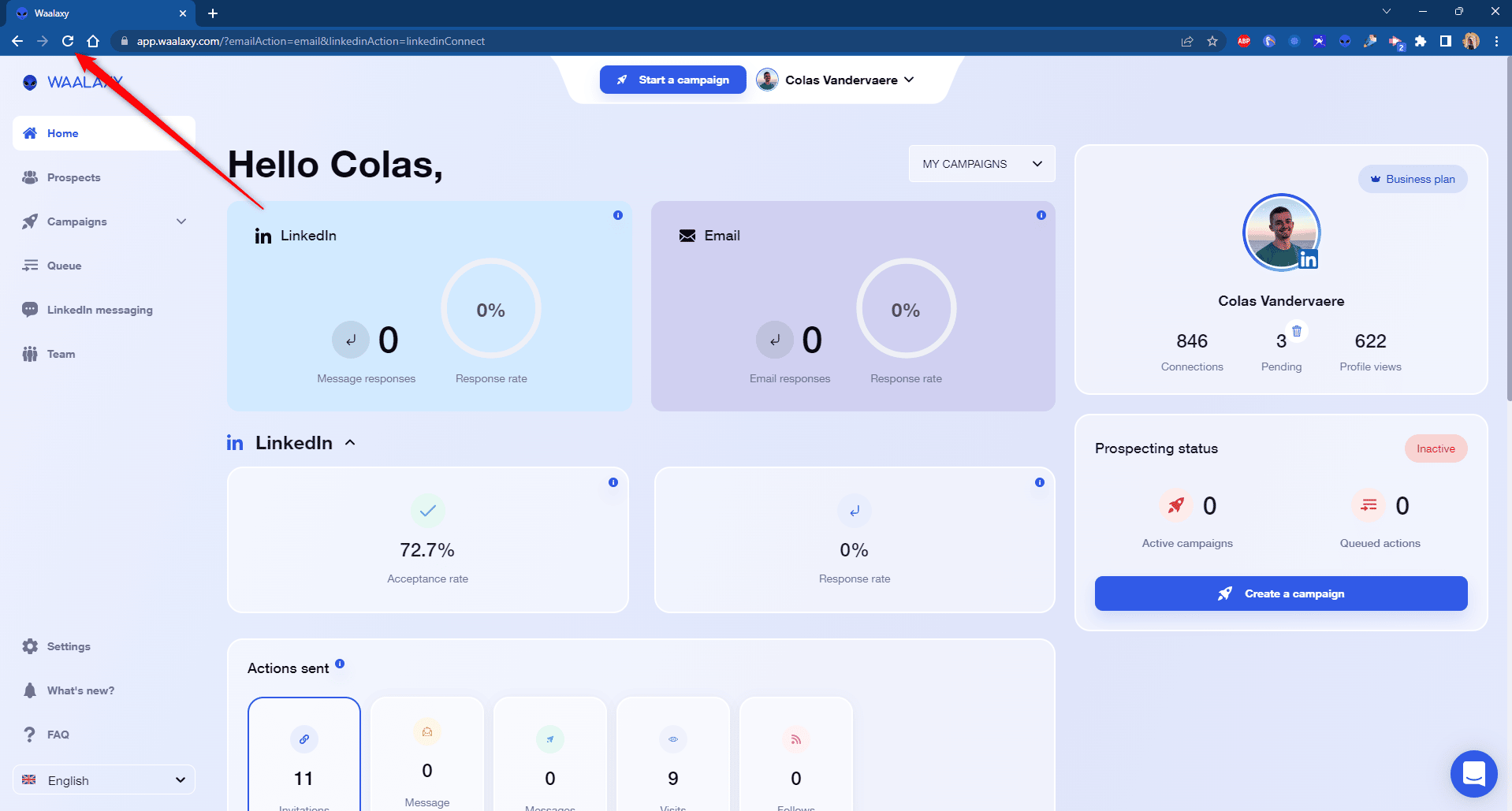Open the English language dropdown
Viewport: 1512px width, 811px height.
click(x=104, y=780)
